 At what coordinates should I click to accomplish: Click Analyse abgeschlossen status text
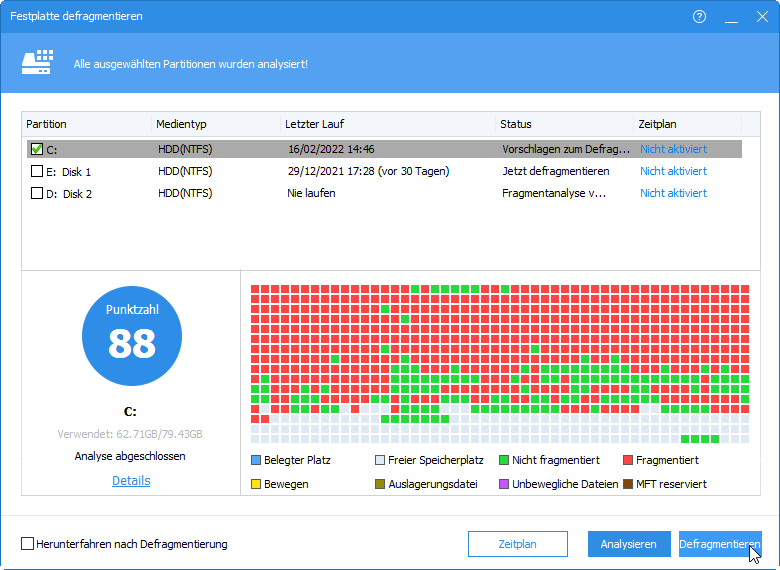click(130, 456)
